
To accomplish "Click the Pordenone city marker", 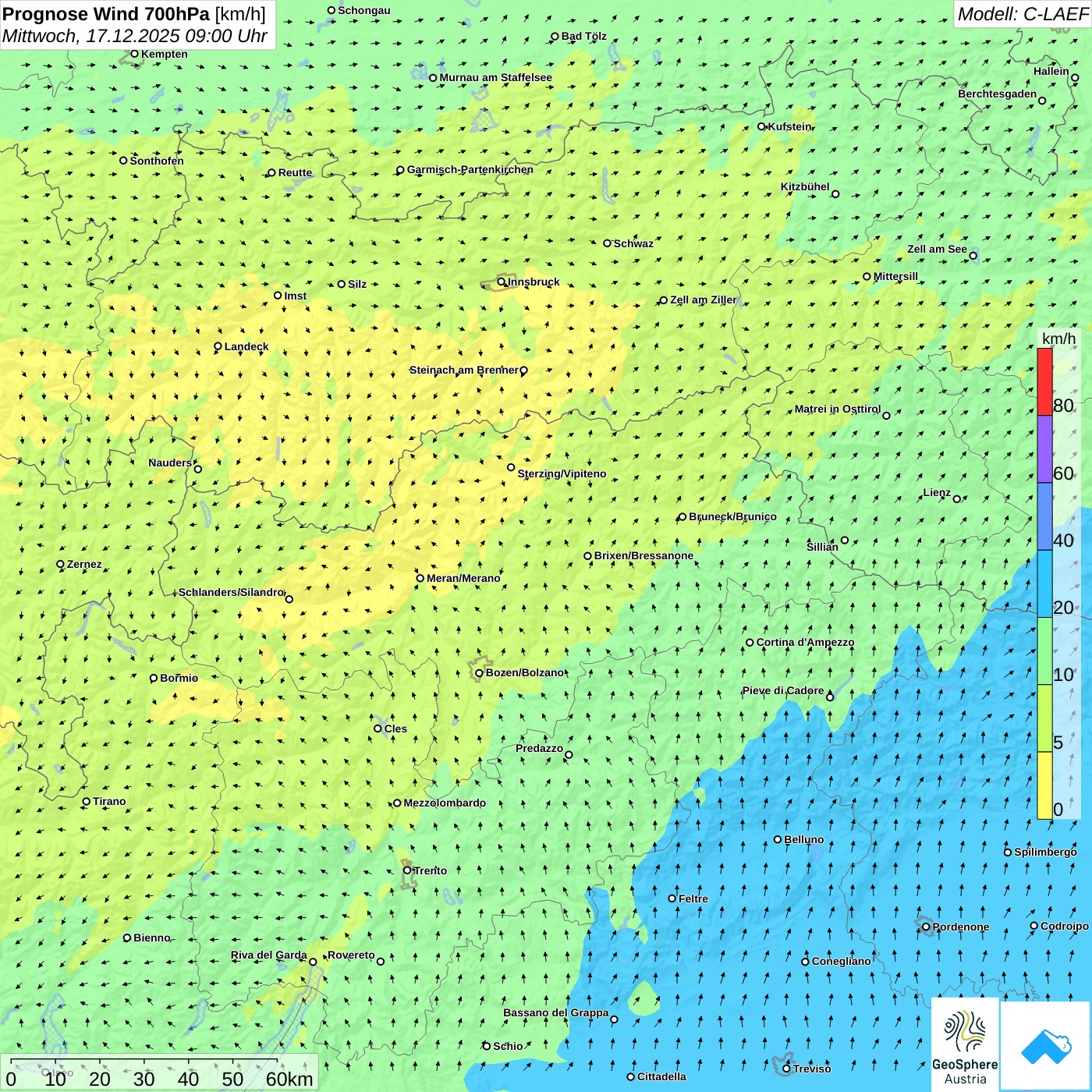I will pyautogui.click(x=927, y=927).
